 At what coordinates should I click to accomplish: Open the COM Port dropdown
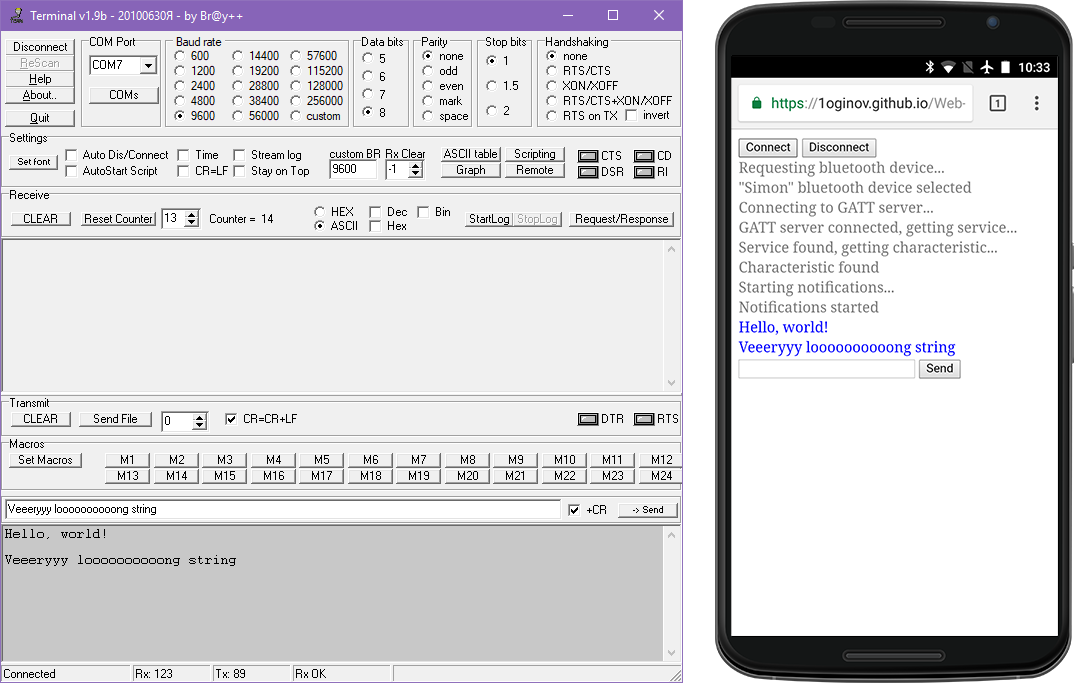pyautogui.click(x=148, y=65)
